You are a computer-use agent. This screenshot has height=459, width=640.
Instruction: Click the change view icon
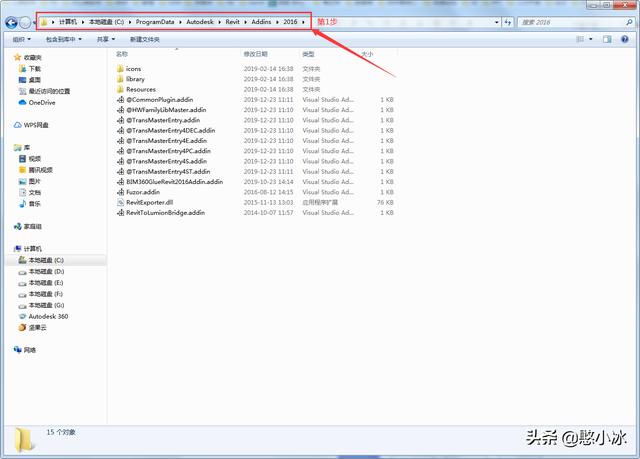[580, 39]
